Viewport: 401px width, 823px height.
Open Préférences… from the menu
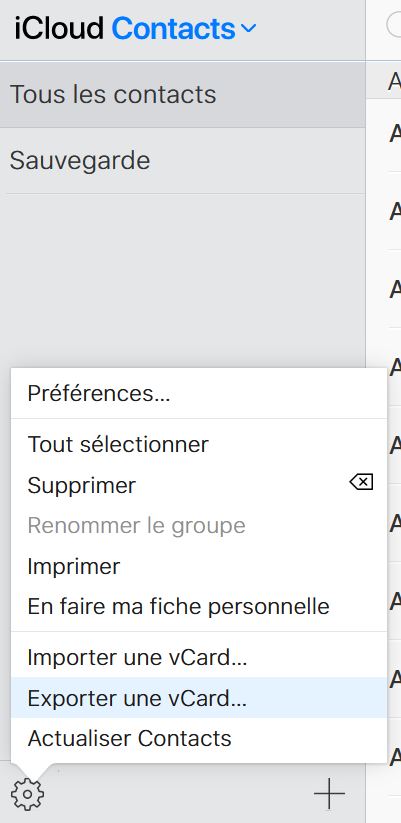click(x=199, y=394)
